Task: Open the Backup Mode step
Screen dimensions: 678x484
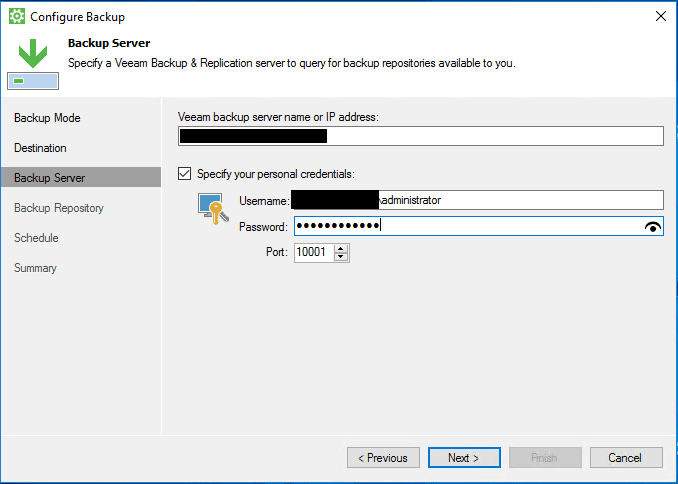Action: [x=47, y=118]
